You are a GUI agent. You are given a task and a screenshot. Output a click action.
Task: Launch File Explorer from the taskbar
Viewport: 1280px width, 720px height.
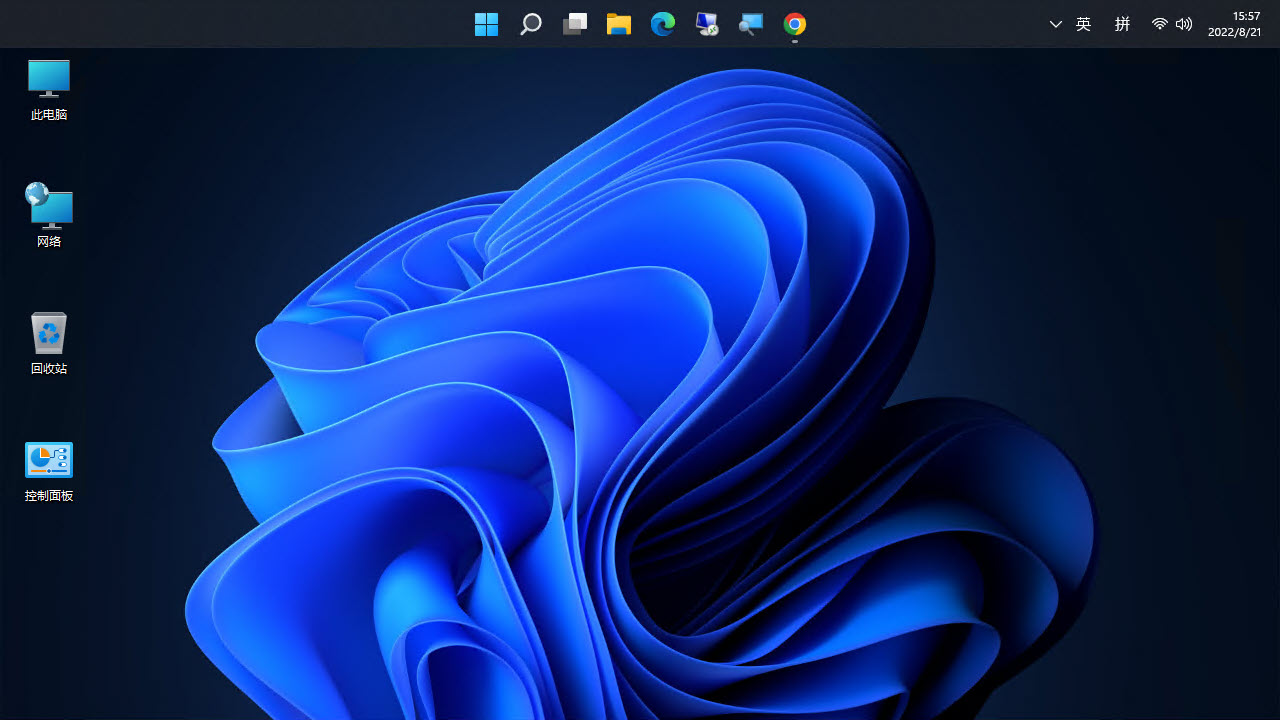(619, 24)
